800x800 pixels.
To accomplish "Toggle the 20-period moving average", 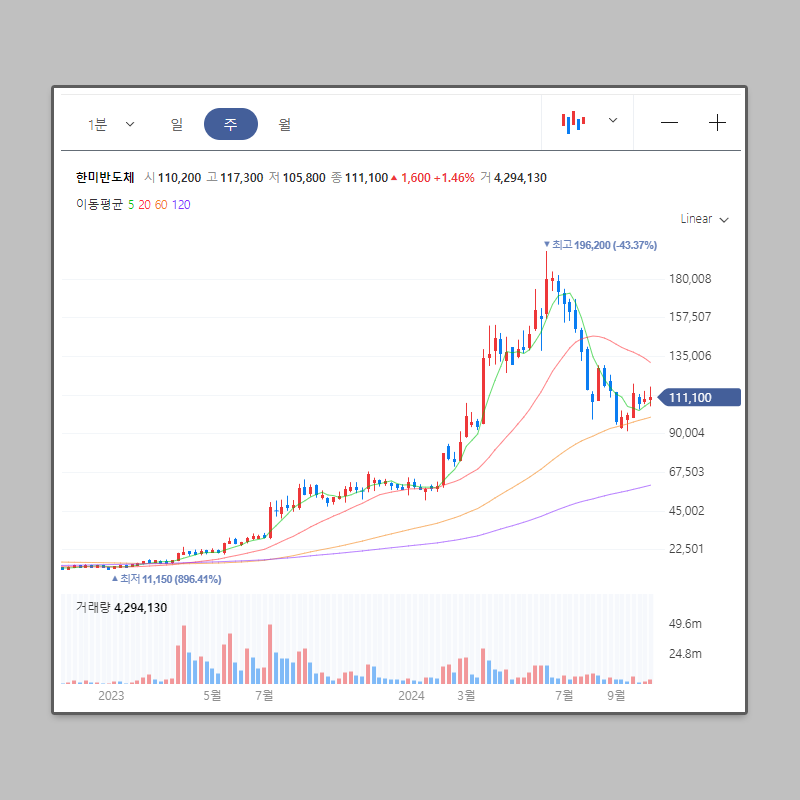I will tap(144, 205).
